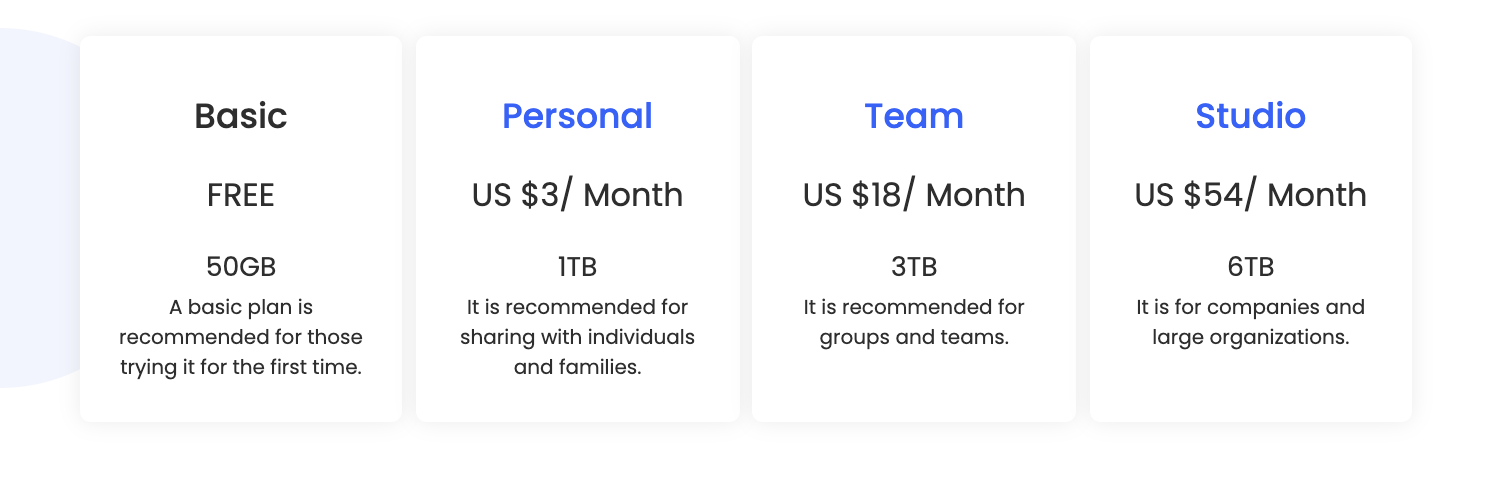Select the US $18/ Month price
This screenshot has height=482, width=1510.
pos(914,195)
